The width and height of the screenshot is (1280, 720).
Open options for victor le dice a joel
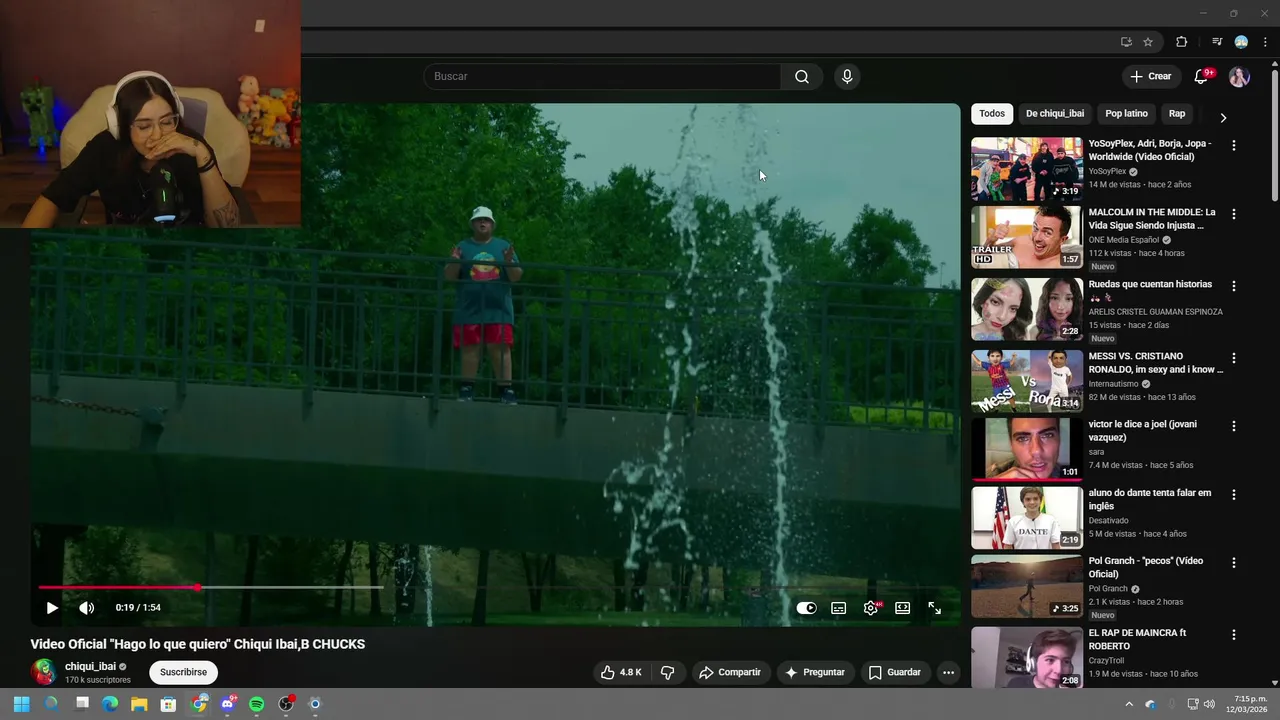pos(1233,426)
